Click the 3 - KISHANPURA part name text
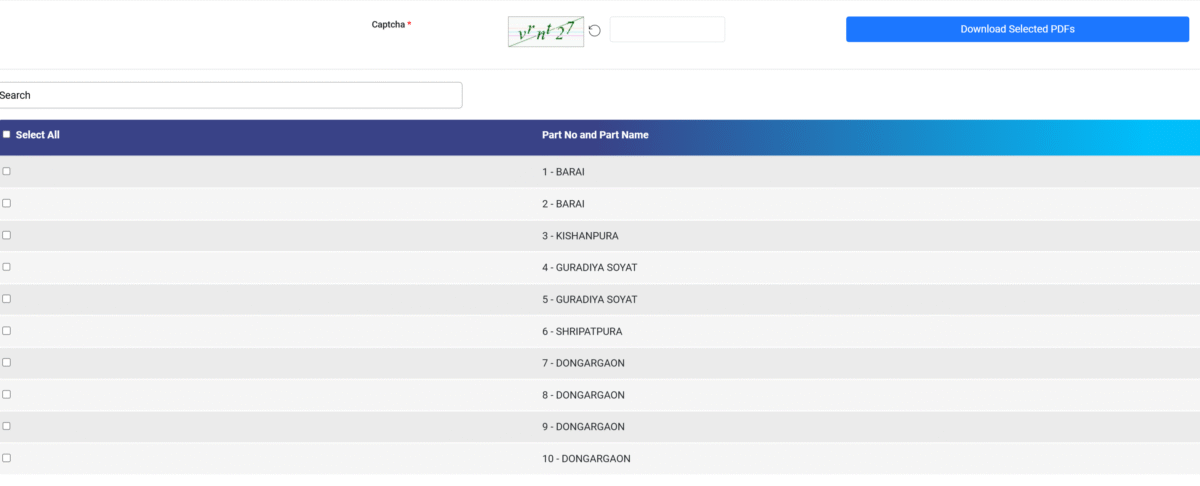This screenshot has width=1200, height=486. click(580, 236)
